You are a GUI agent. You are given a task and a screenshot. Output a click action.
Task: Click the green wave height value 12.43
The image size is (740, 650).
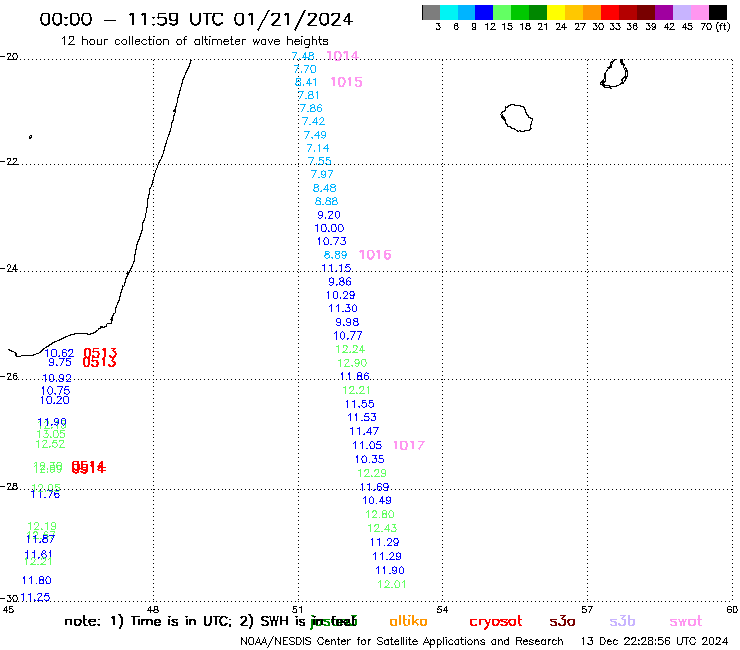[382, 528]
